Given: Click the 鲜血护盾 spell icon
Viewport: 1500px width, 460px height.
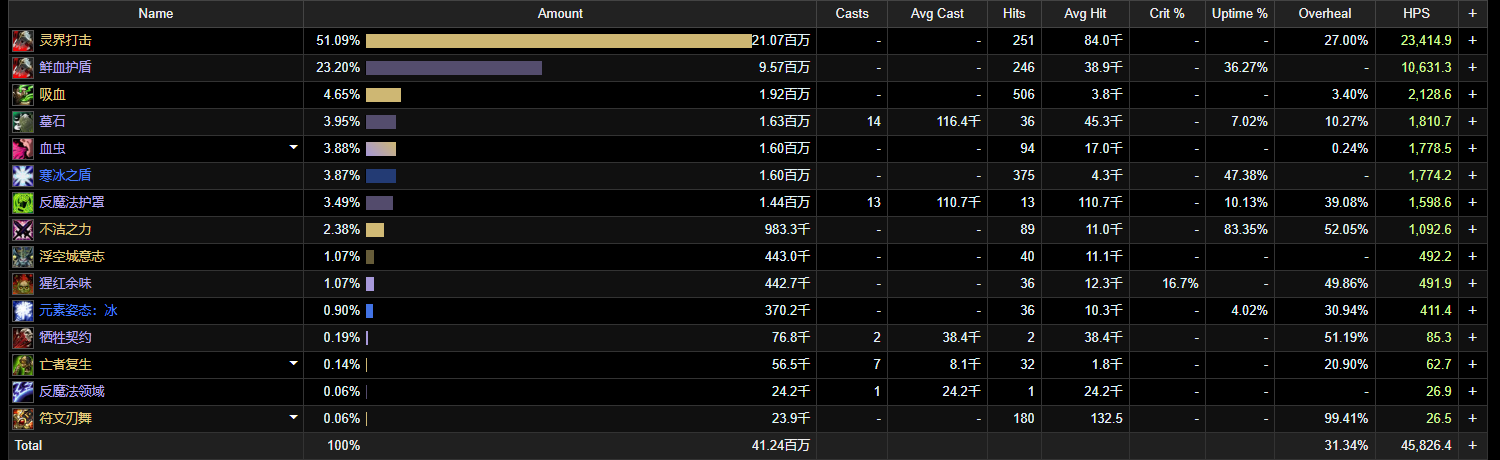Looking at the screenshot, I should (x=22, y=68).
